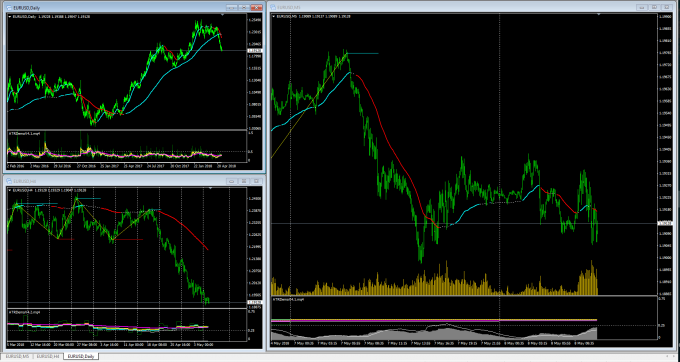The width and height of the screenshot is (680, 362).
Task: Click the EURUSD,H4 window title icon
Action: tap(10, 181)
